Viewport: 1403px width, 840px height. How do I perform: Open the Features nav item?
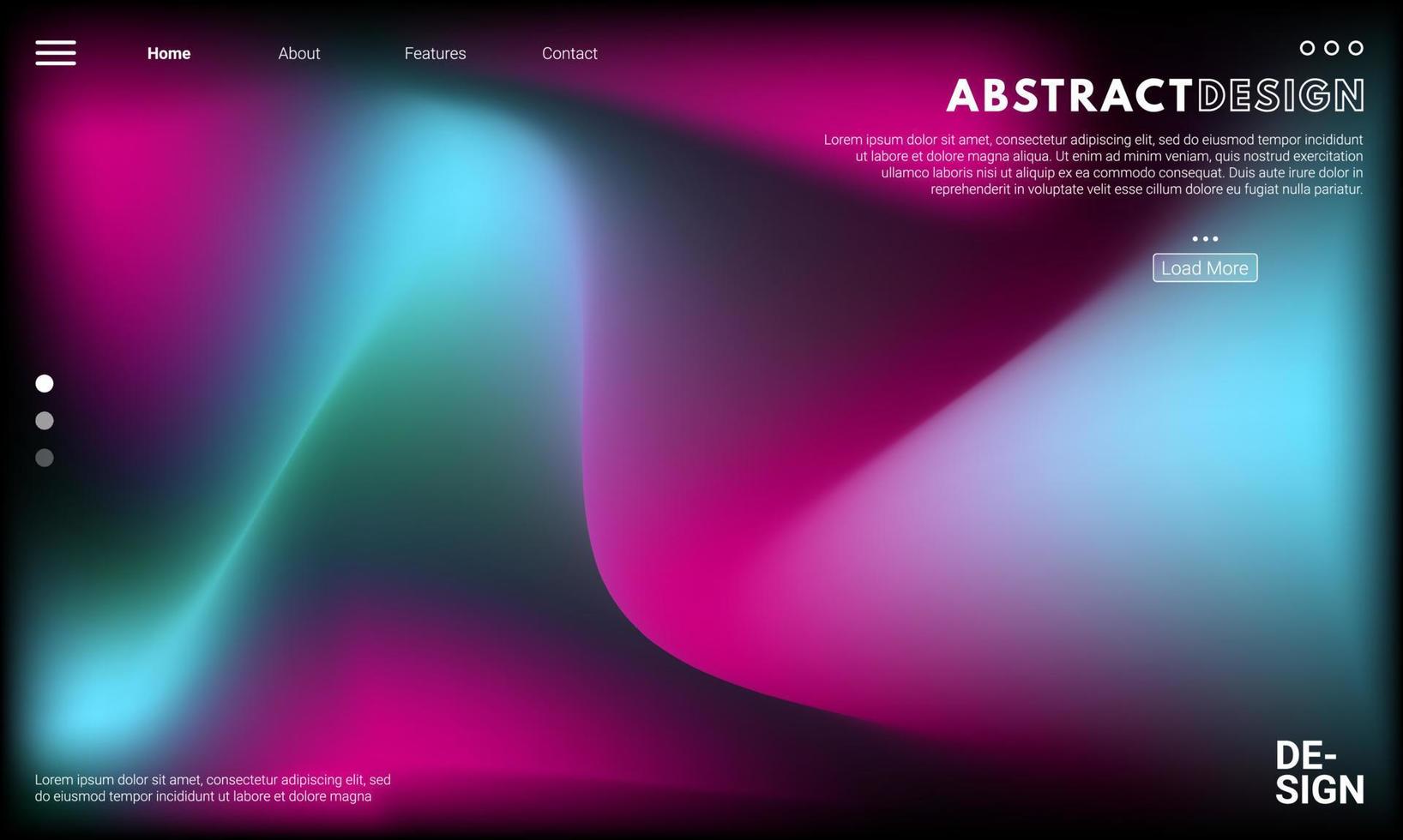pyautogui.click(x=436, y=53)
